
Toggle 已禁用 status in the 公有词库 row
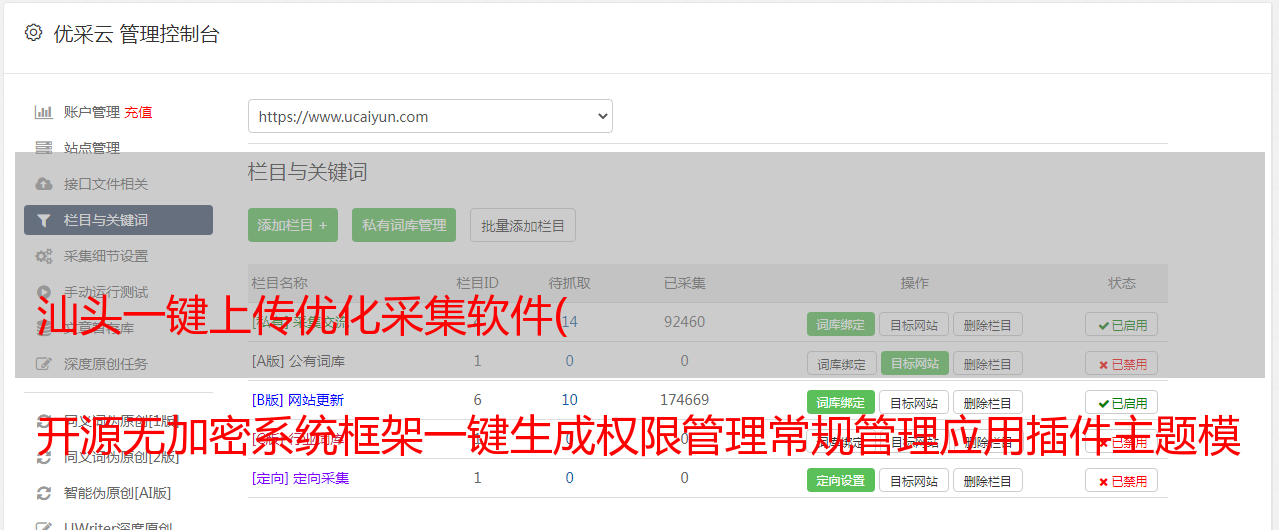(x=1122, y=363)
